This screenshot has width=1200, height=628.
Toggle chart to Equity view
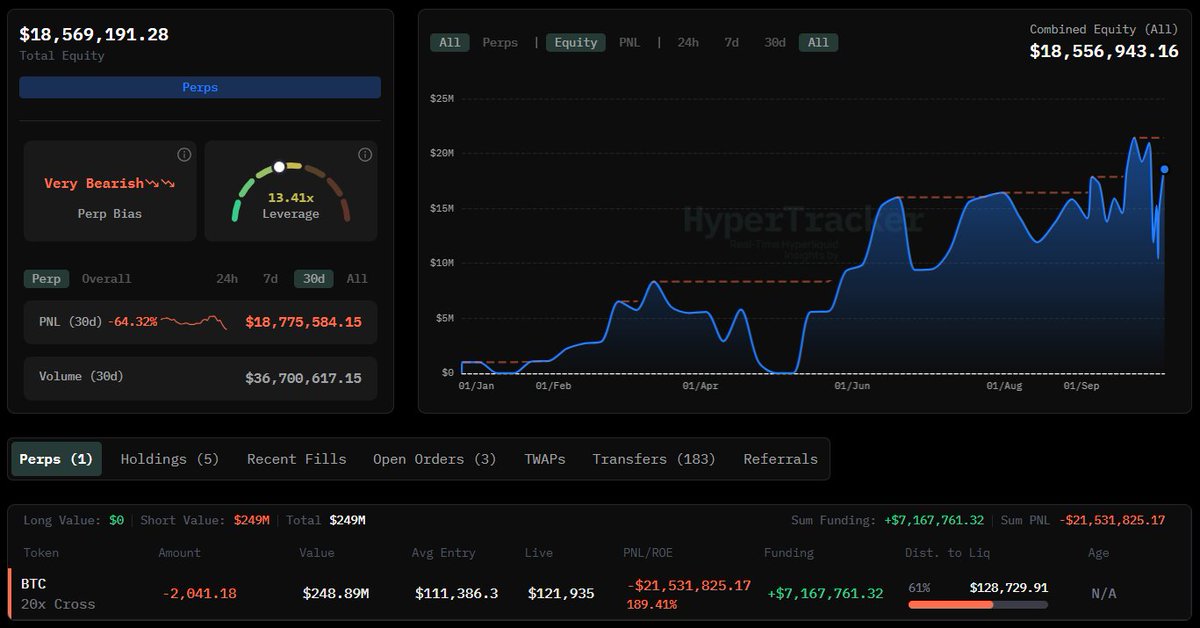(575, 43)
